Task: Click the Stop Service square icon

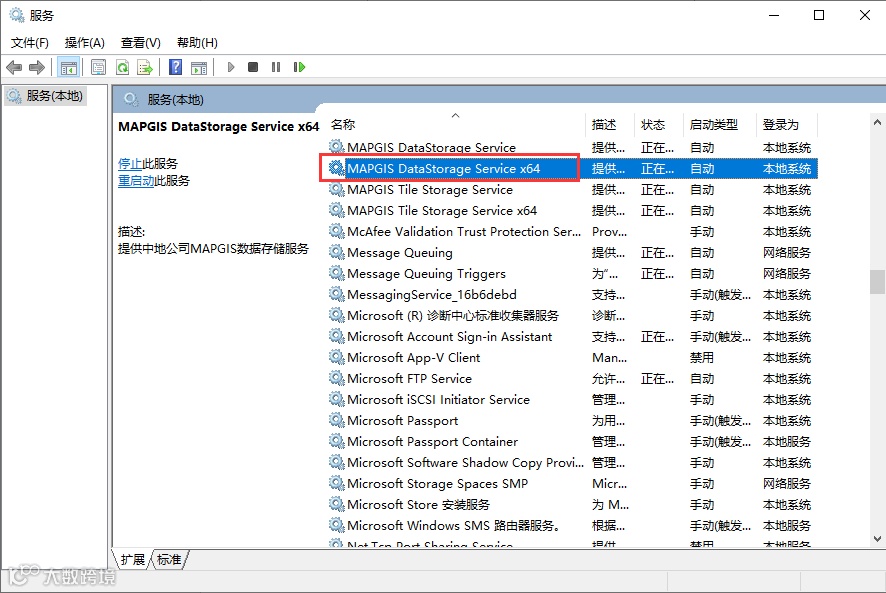Action: 253,67
